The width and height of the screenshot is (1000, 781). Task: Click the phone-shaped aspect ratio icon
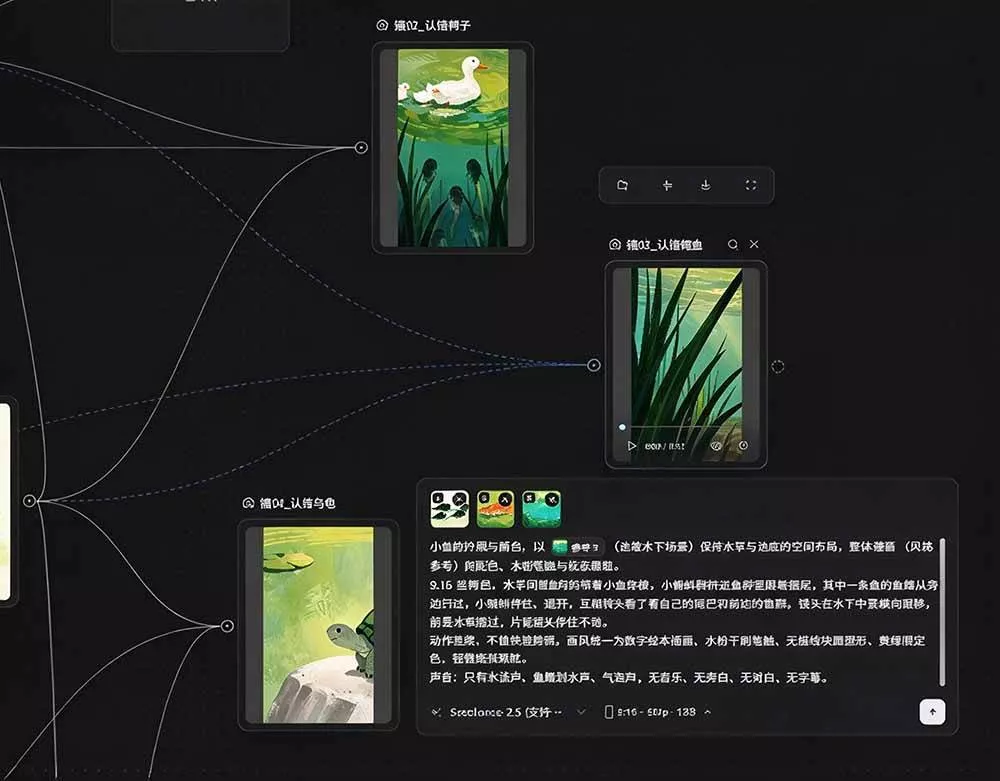608,712
